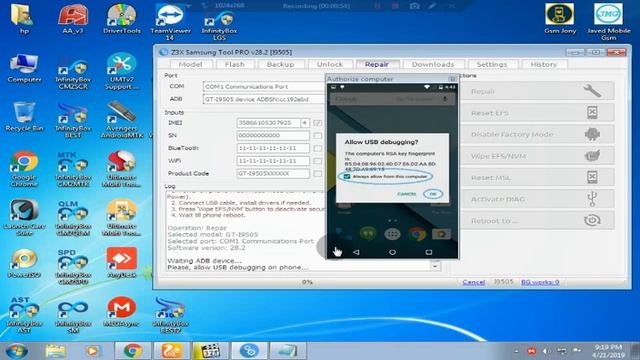Click the SN input field

point(273,135)
